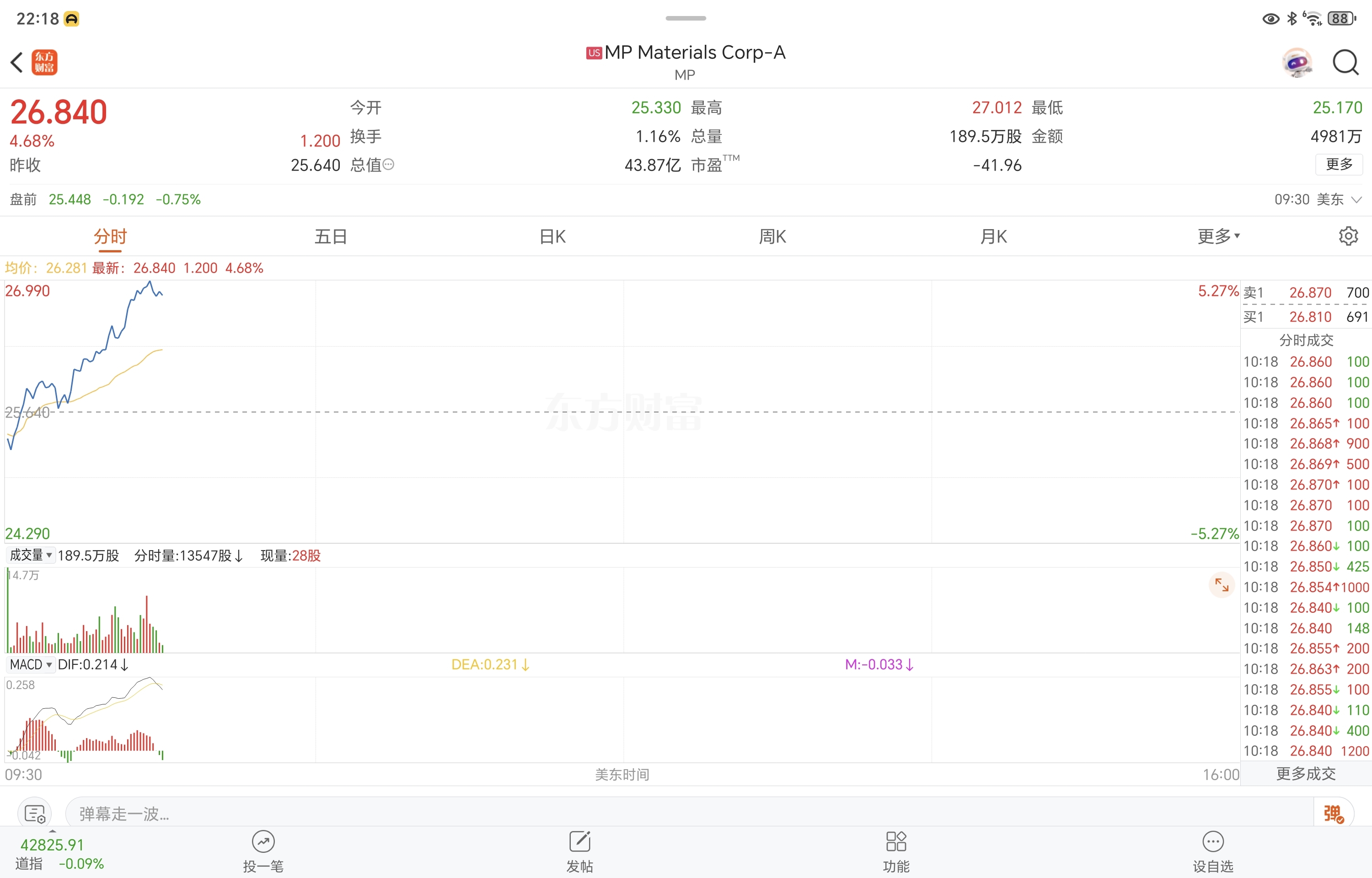1372x878 pixels.
Task: Tap the 今开 25.330 open value
Action: click(x=656, y=108)
